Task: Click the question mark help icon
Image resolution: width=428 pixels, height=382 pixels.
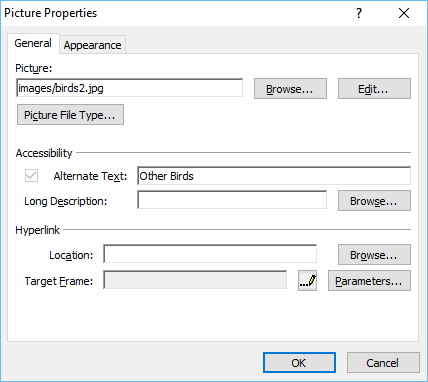Action: click(359, 13)
